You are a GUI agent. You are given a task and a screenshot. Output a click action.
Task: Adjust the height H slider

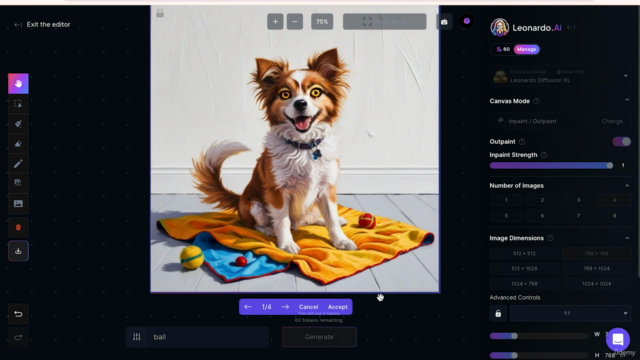(x=539, y=355)
